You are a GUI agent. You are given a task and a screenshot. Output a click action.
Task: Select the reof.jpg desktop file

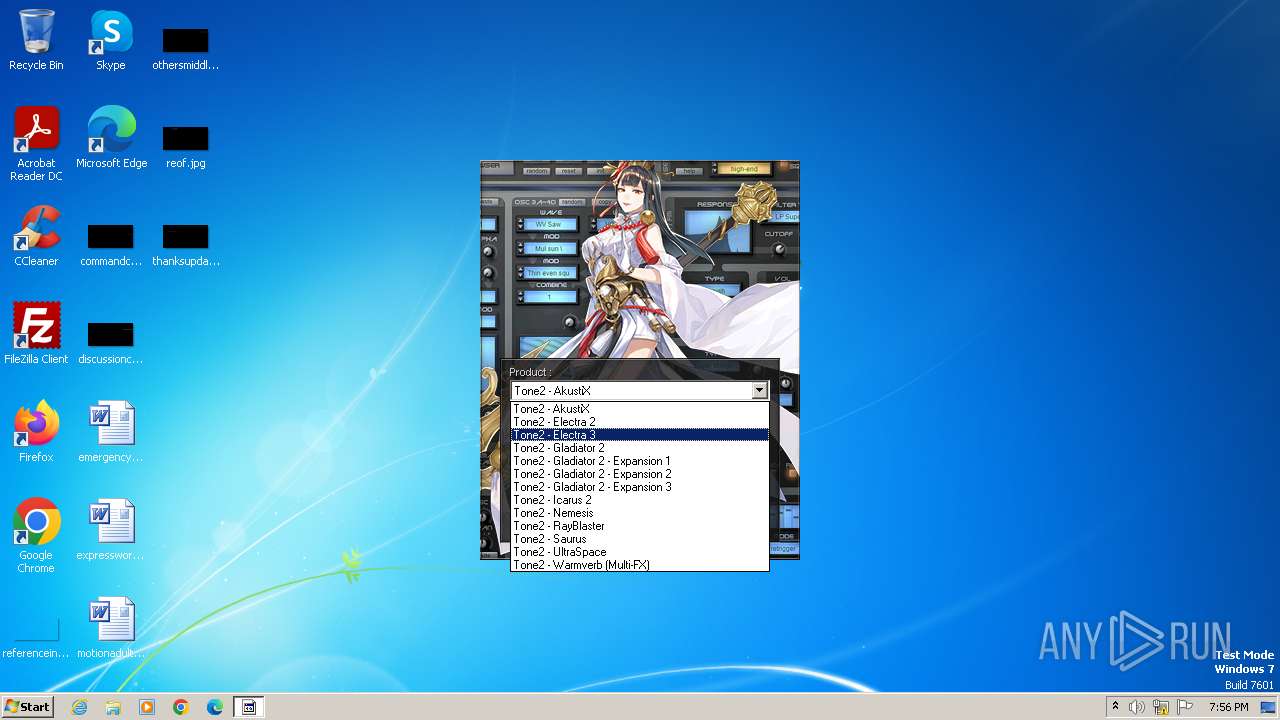185,146
